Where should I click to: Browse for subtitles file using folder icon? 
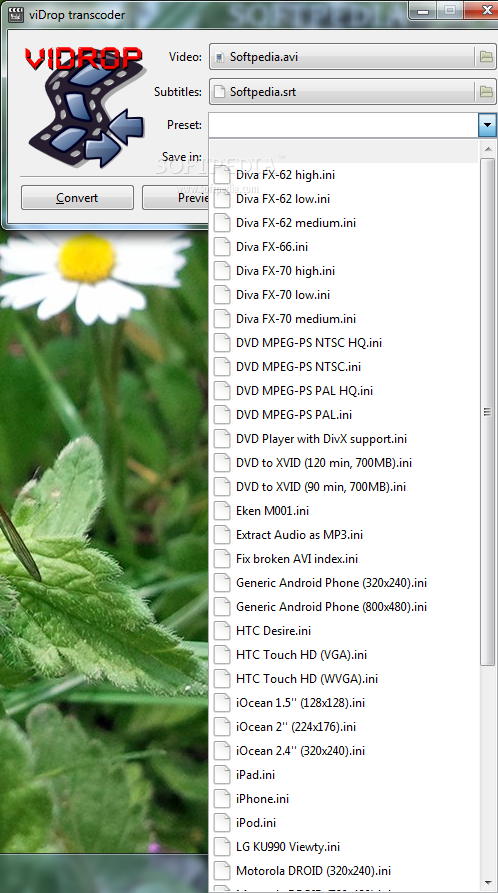coord(485,92)
